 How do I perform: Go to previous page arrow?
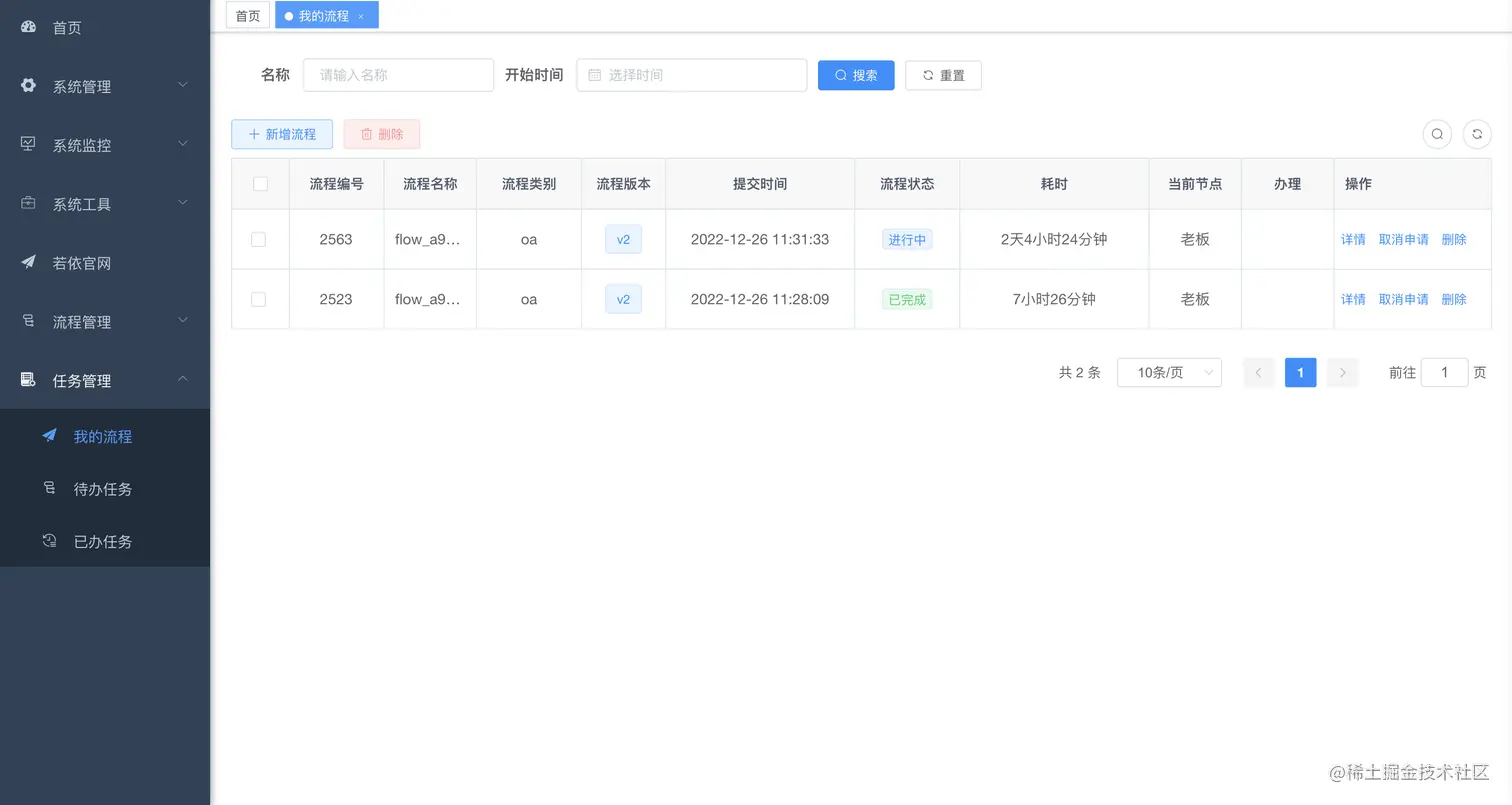(1258, 372)
